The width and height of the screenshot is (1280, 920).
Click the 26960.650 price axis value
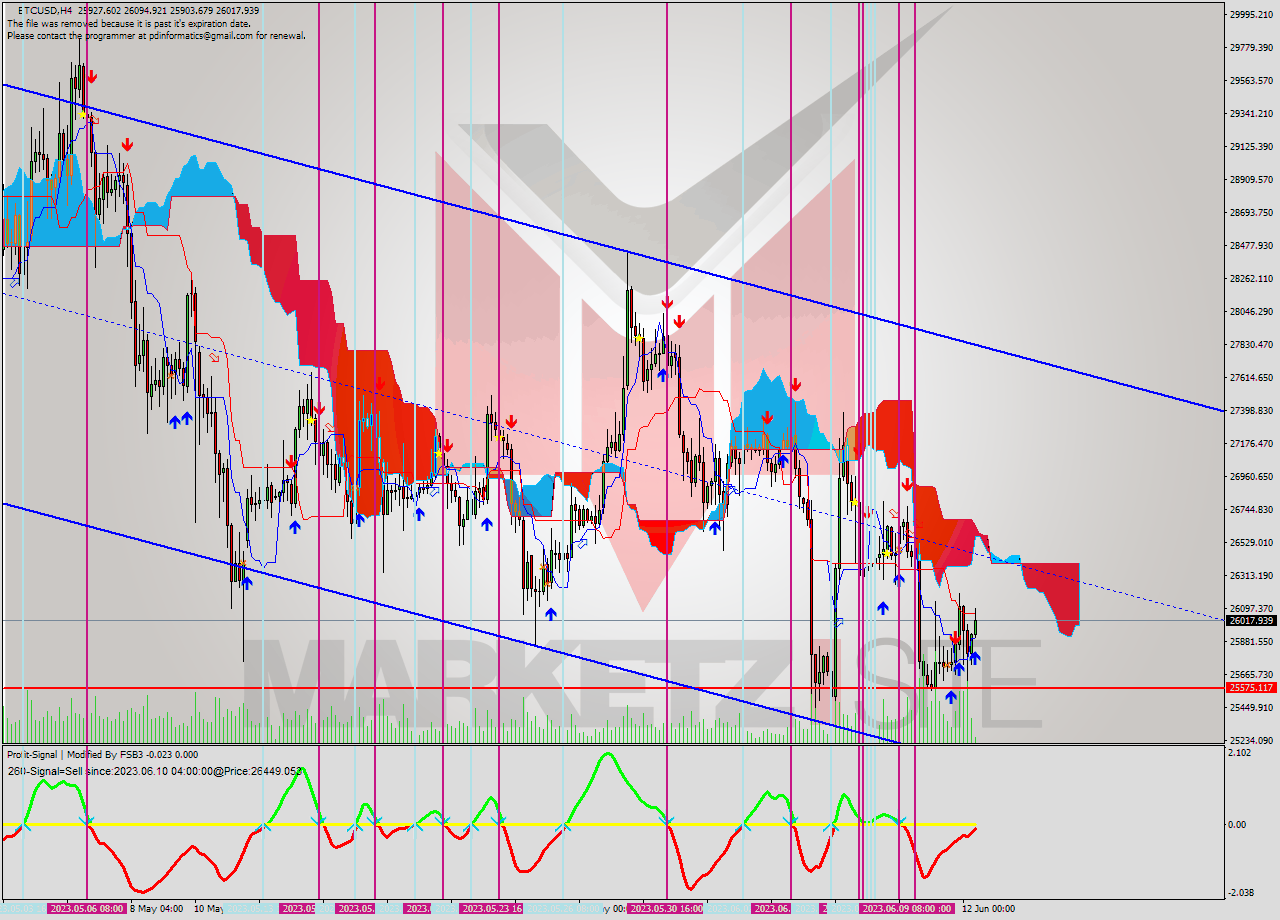tap(1252, 476)
